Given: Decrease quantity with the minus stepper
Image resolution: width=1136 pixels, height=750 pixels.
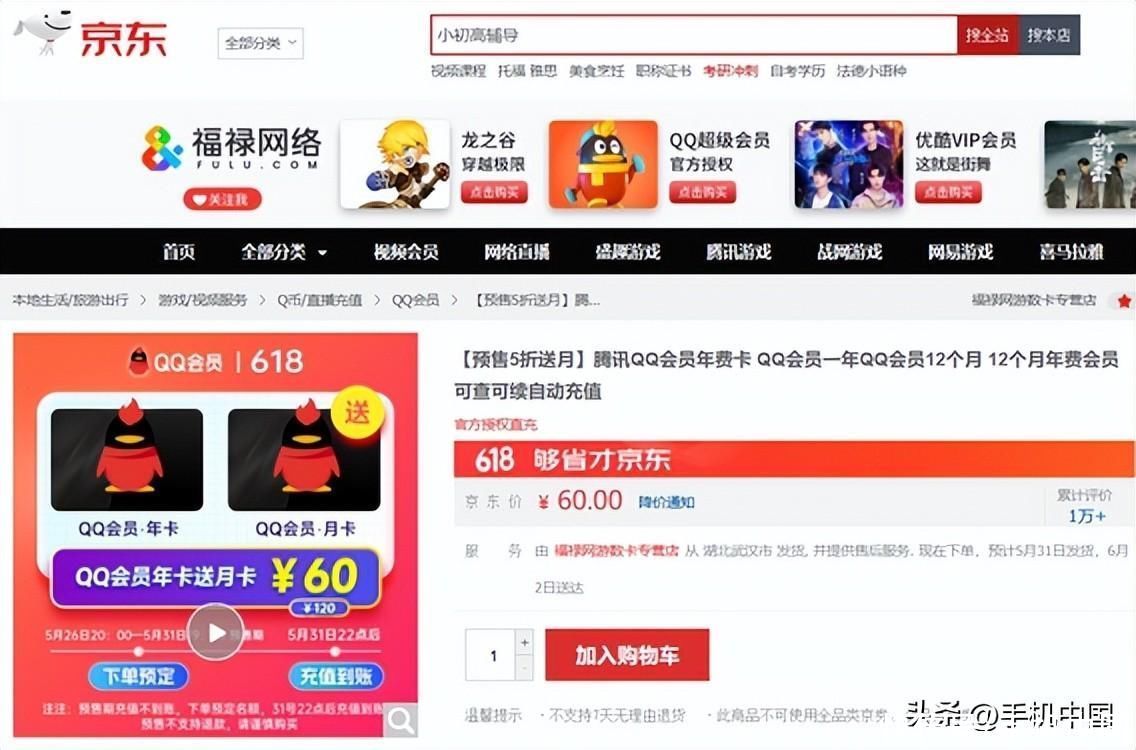Looking at the screenshot, I should click(525, 667).
